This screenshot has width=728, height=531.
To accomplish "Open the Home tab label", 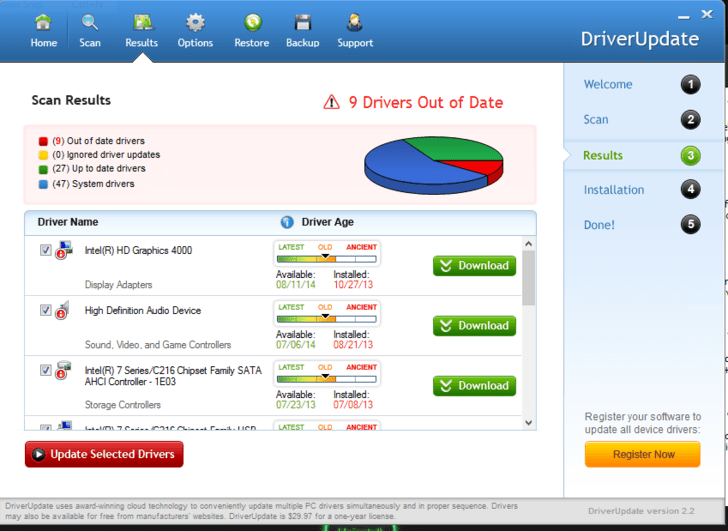I will [44, 43].
